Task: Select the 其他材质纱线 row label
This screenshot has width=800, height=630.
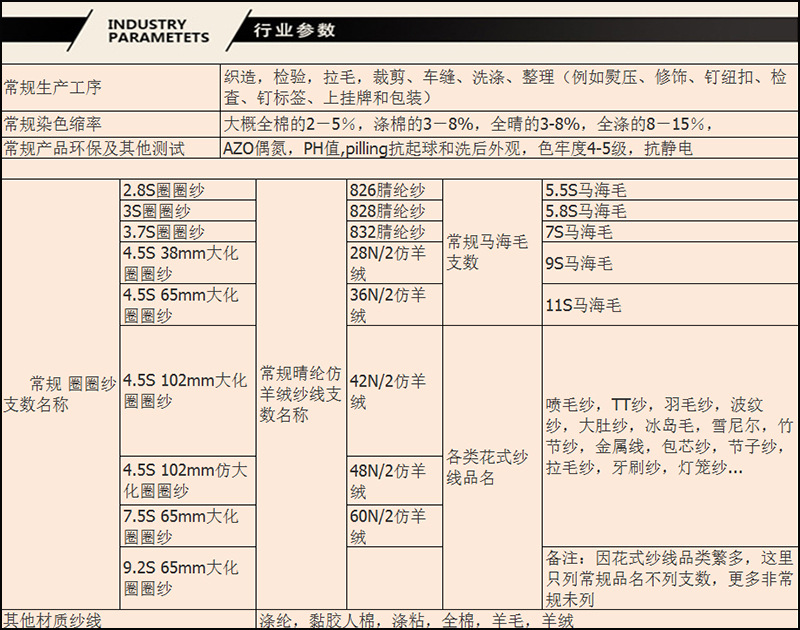Action: click(x=129, y=620)
